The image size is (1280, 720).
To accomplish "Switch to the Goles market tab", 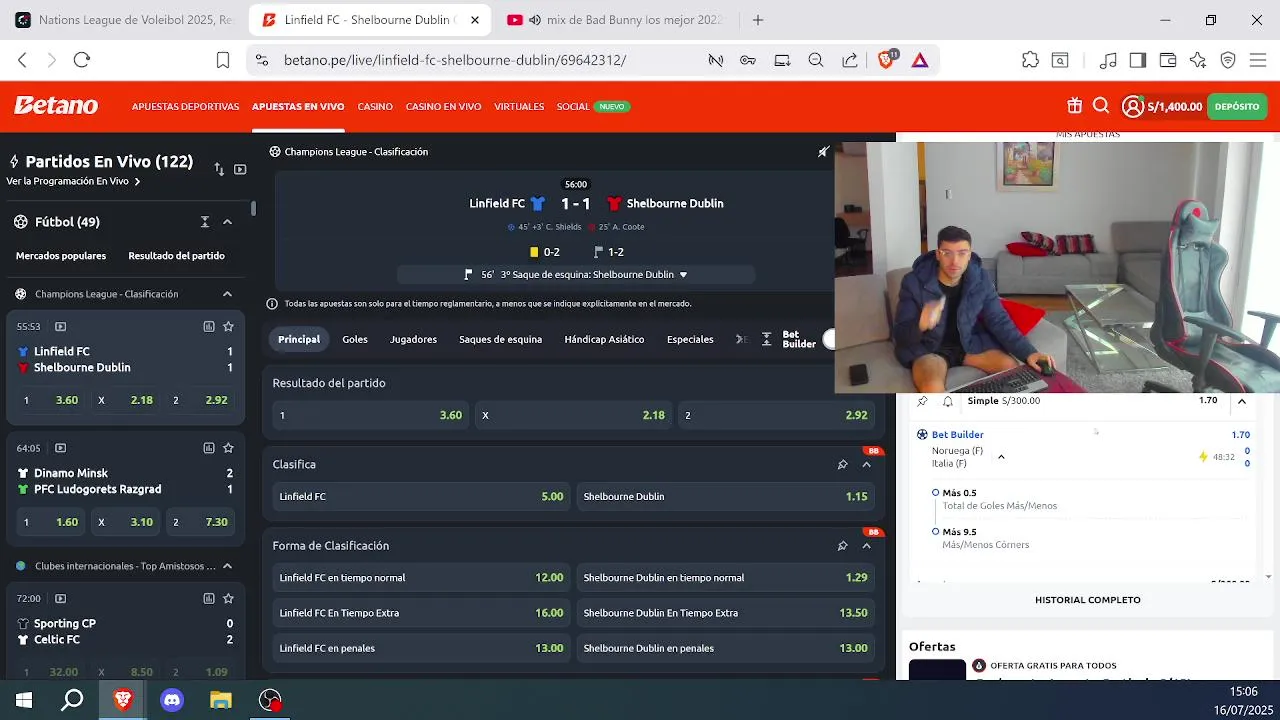I will [355, 340].
